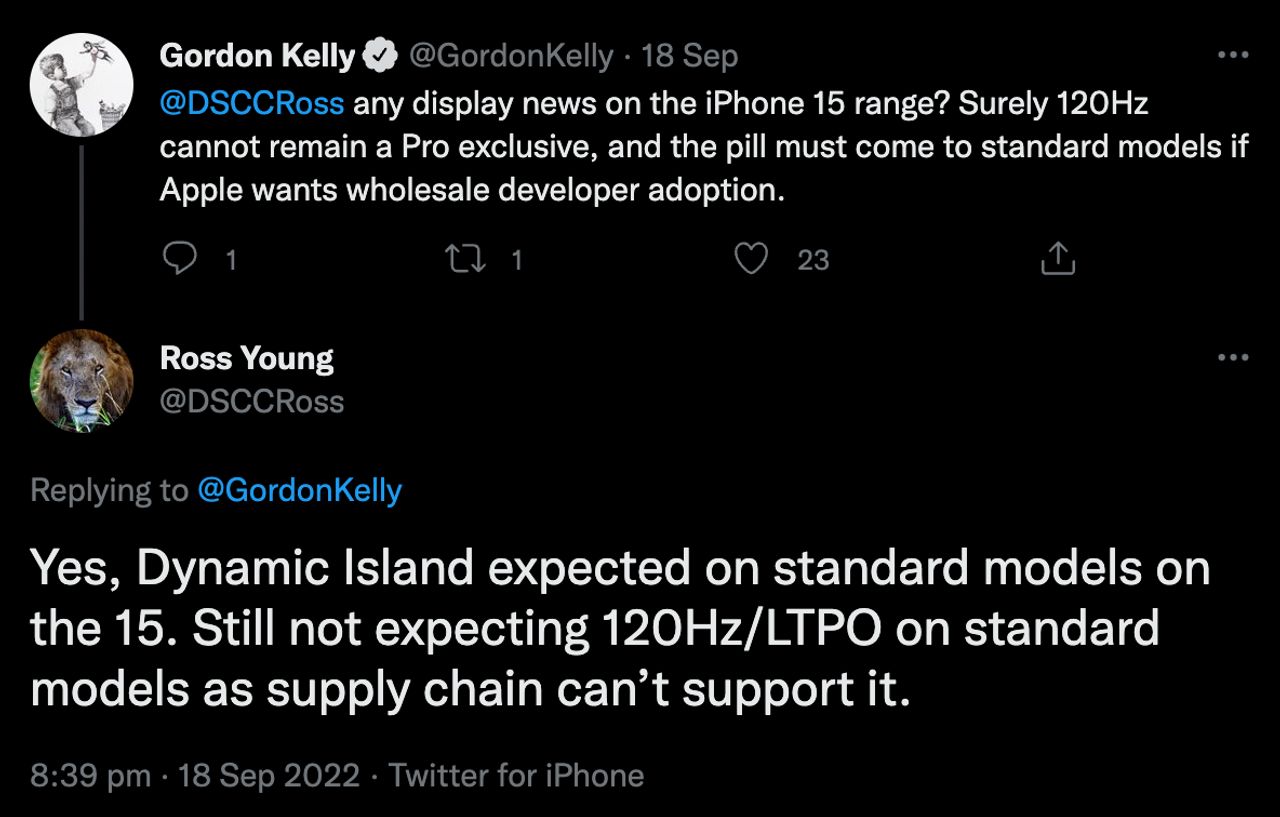Open more options on Ross Young's tweet

pos(1233,357)
